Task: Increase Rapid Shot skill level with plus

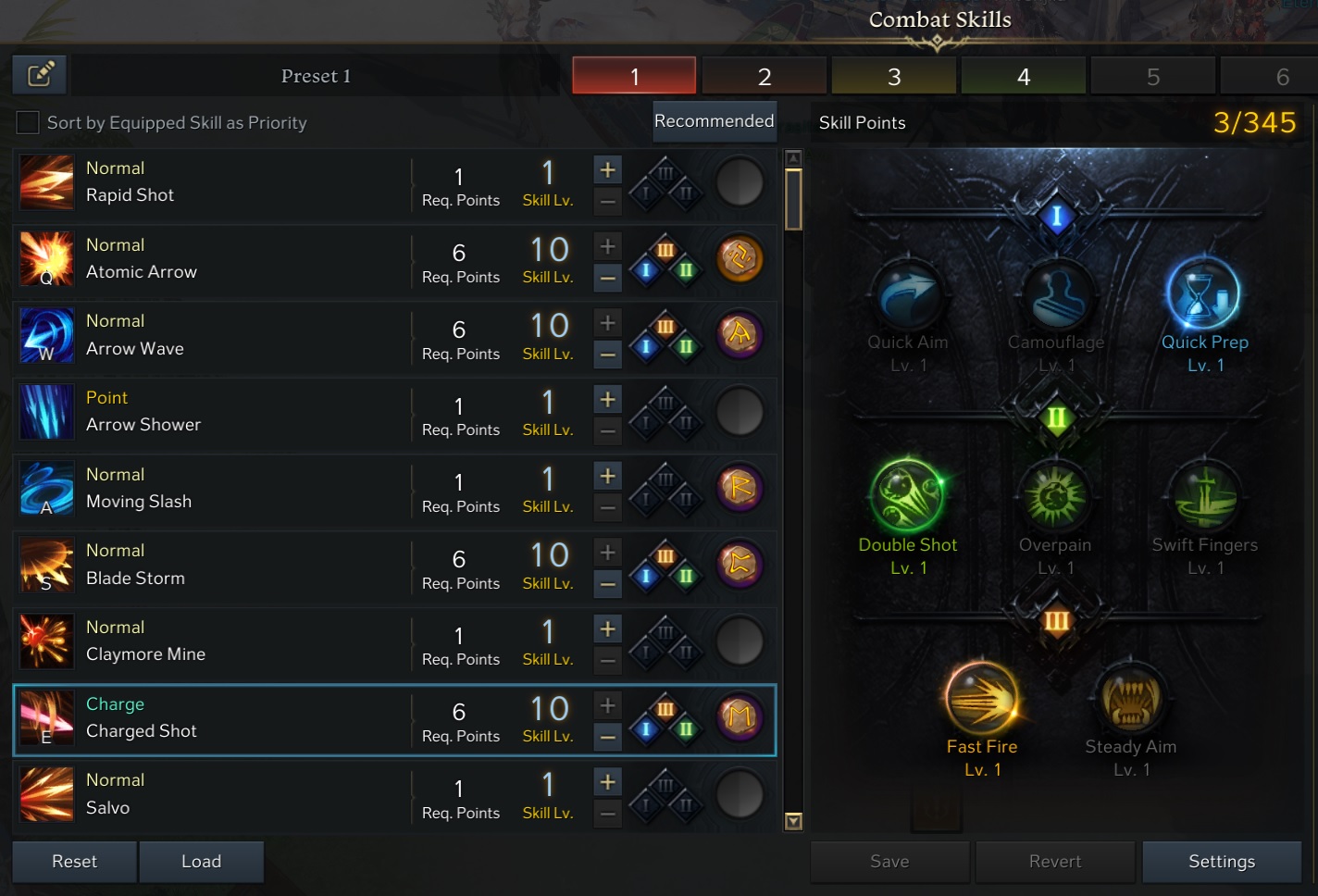Action: point(607,169)
